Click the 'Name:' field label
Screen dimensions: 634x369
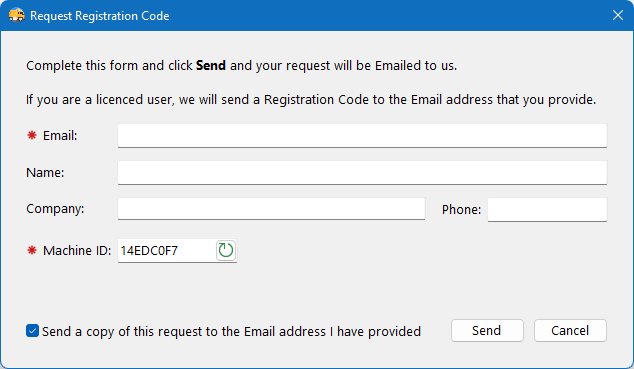coord(45,173)
